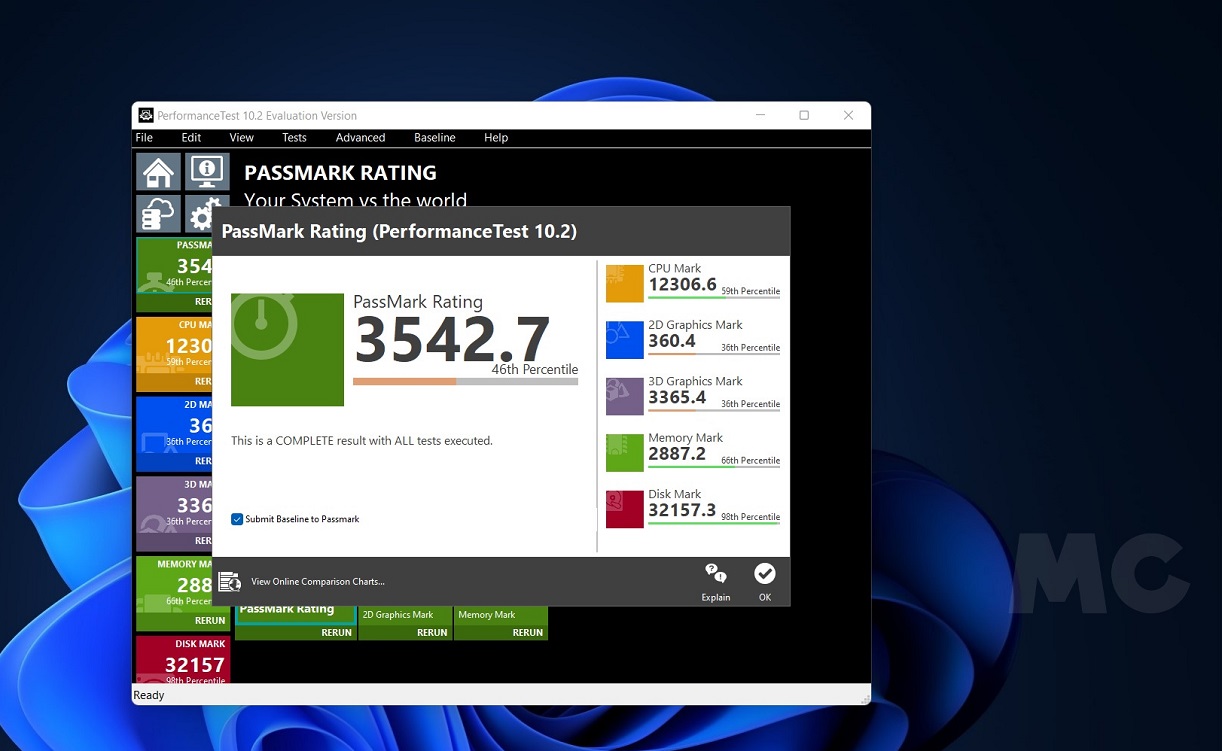Click the PassMark Rating percentile bar

coord(465,381)
